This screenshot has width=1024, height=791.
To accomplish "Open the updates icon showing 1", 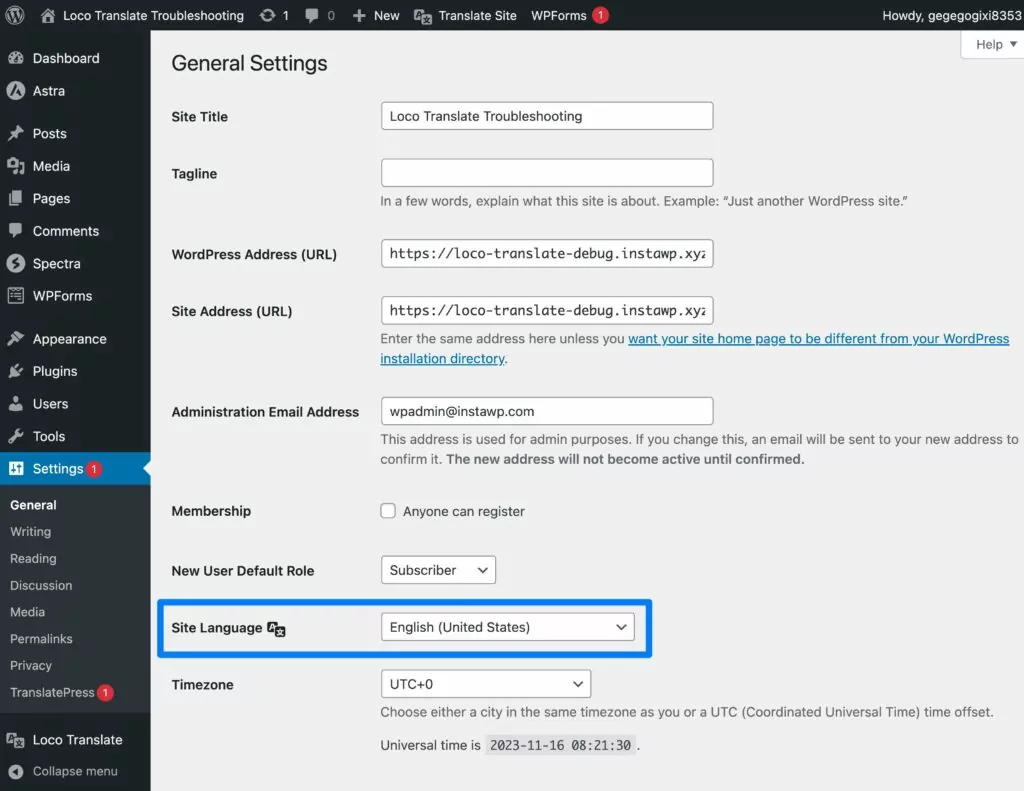I will [x=267, y=16].
